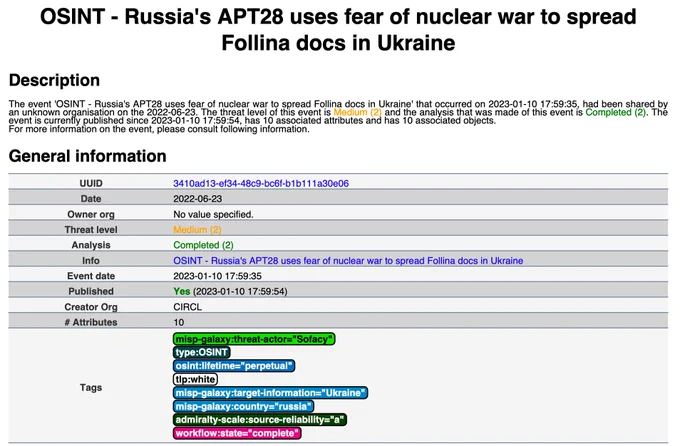
Task: Select the osint:lifetime="perpetual" tag
Action: (x=234, y=366)
